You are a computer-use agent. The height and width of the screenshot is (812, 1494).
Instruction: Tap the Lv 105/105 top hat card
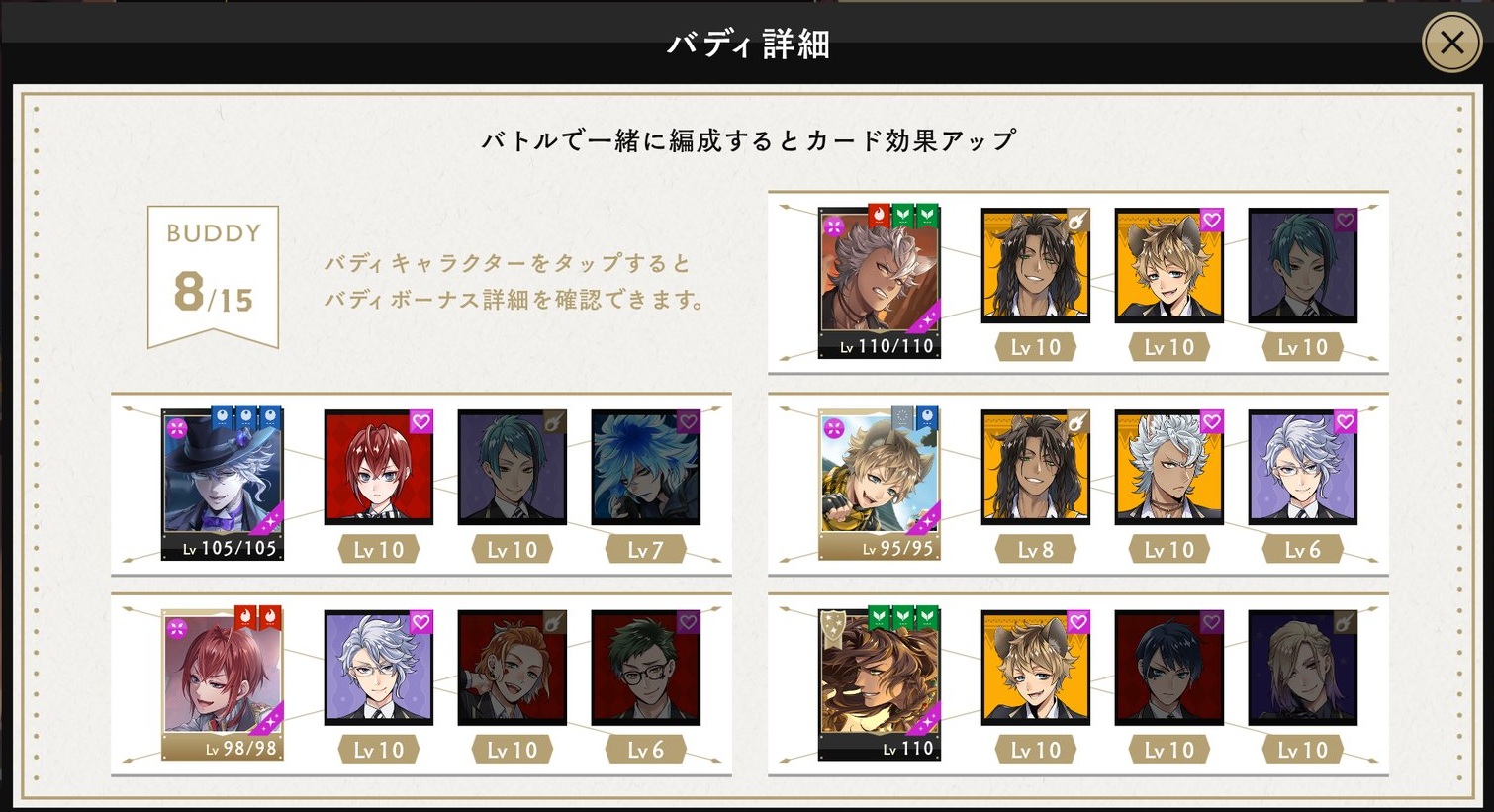[223, 484]
